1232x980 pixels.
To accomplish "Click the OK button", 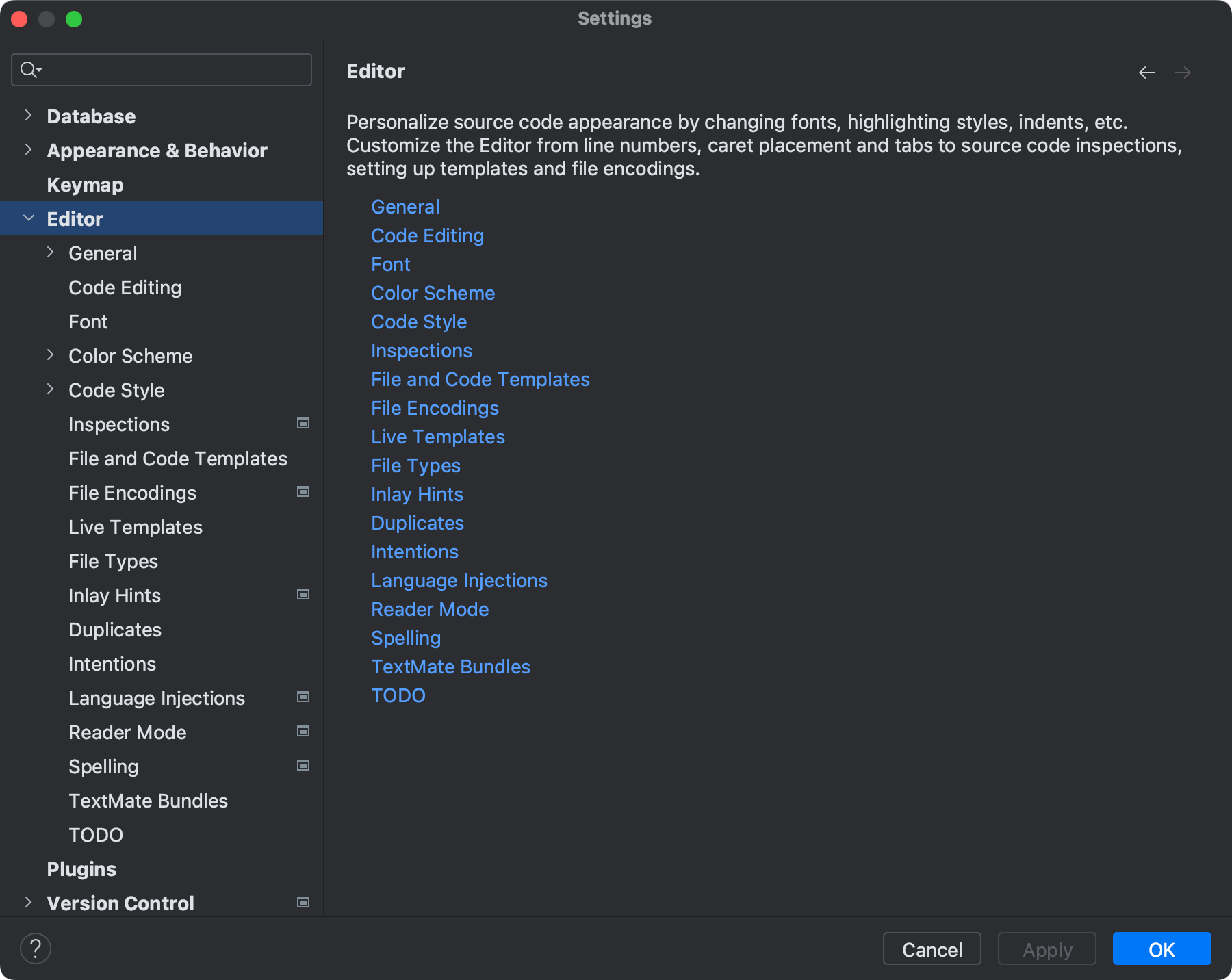I will (x=1162, y=949).
